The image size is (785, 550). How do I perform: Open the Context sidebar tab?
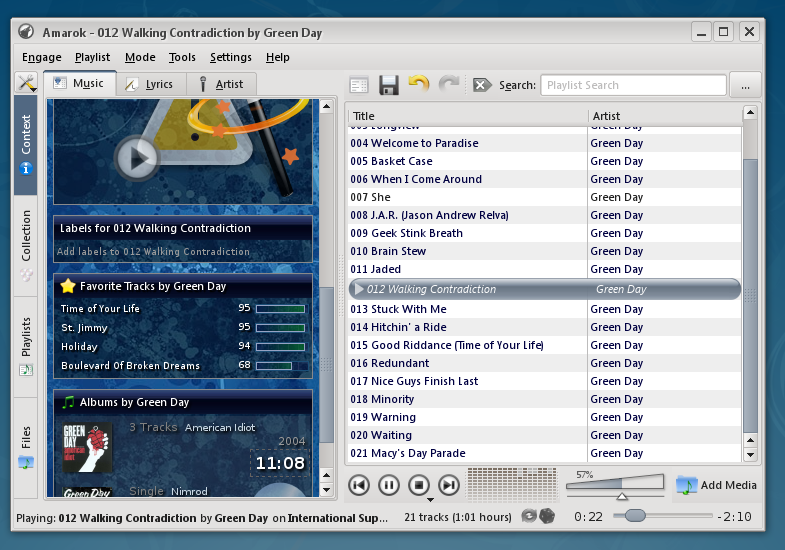26,145
